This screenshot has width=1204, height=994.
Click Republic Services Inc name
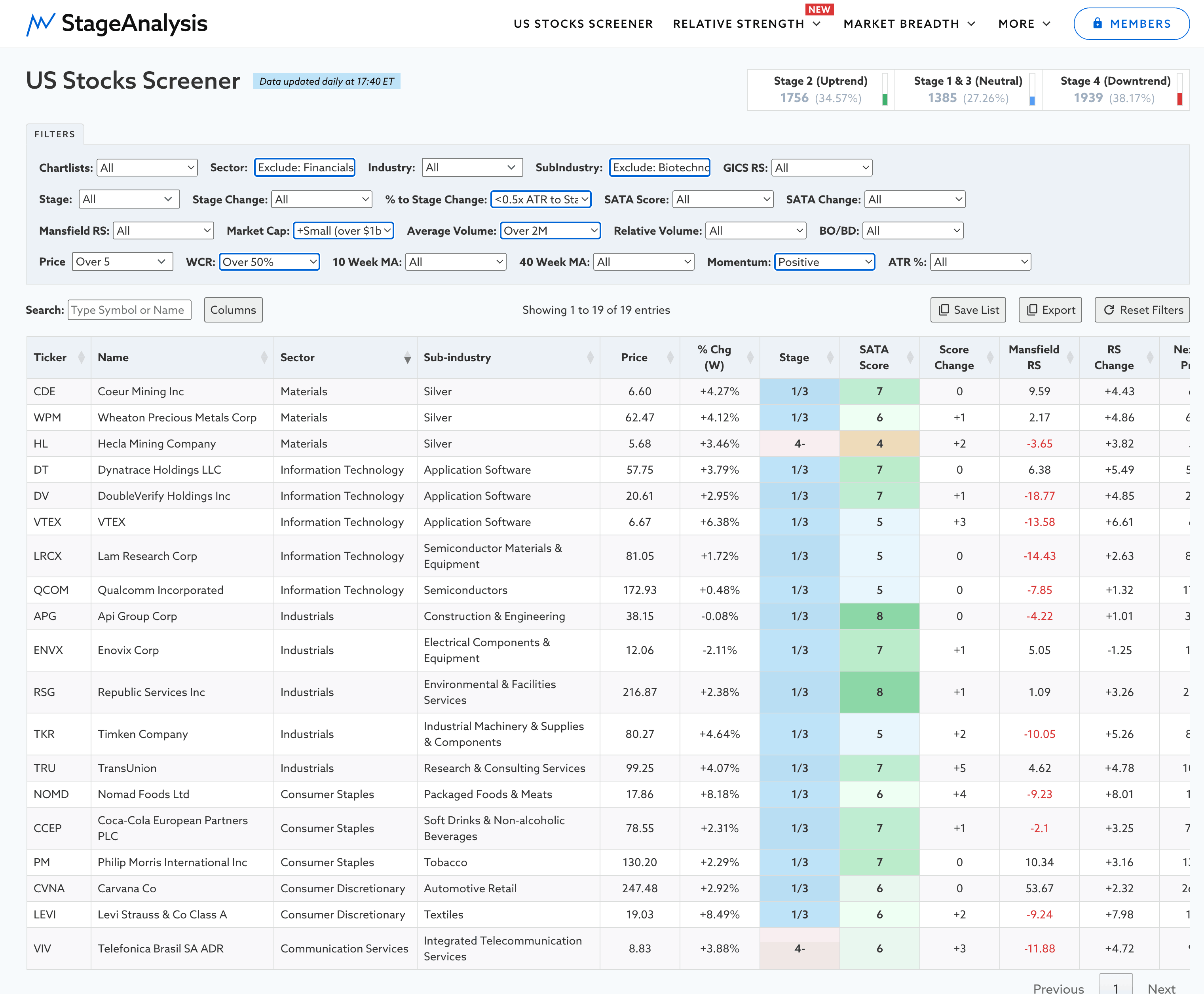coord(151,692)
